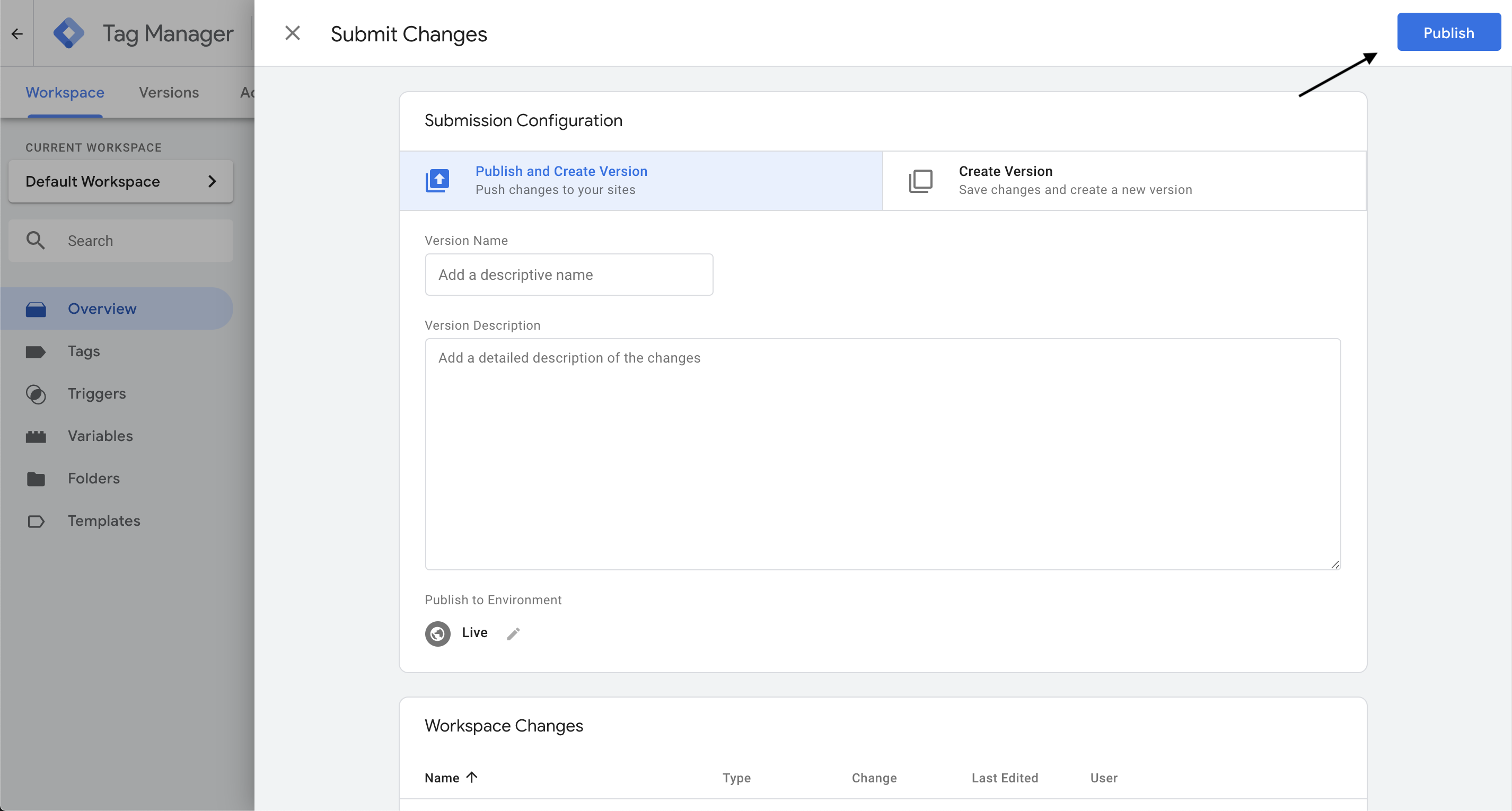The image size is (1512, 811).
Task: Close the Submit Changes dialog
Action: pos(292,33)
